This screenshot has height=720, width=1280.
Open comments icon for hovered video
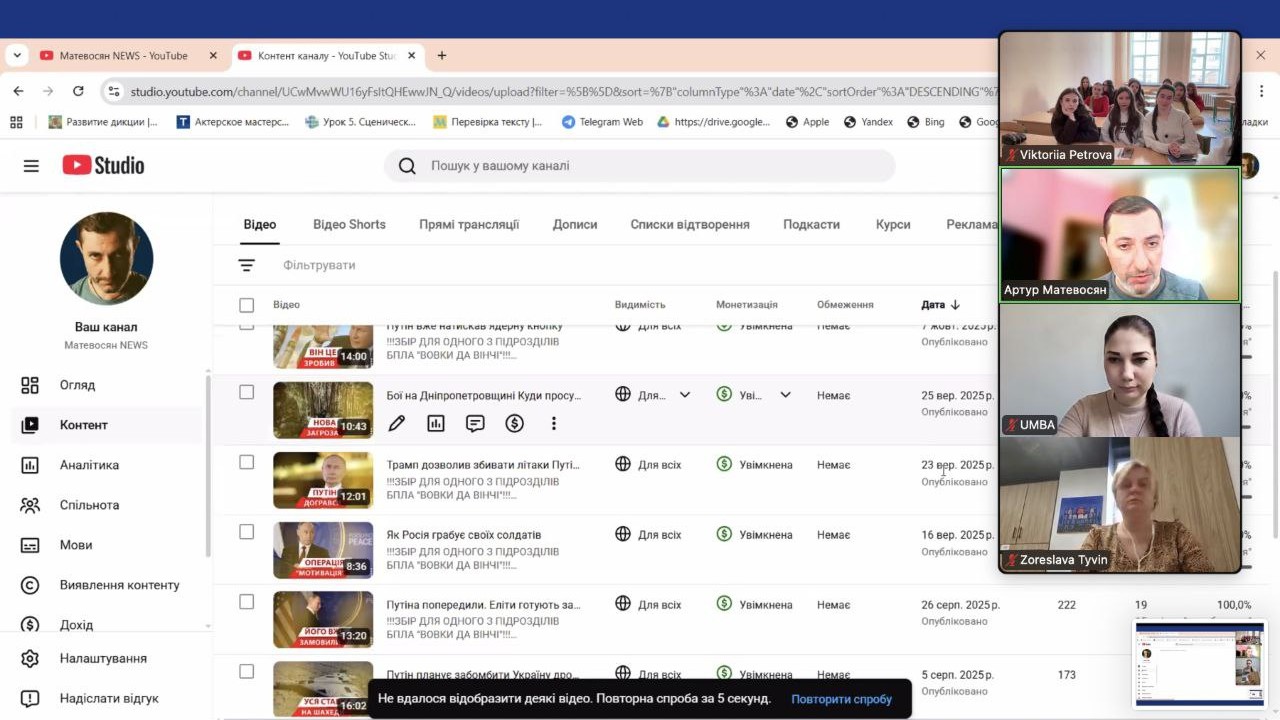click(475, 424)
